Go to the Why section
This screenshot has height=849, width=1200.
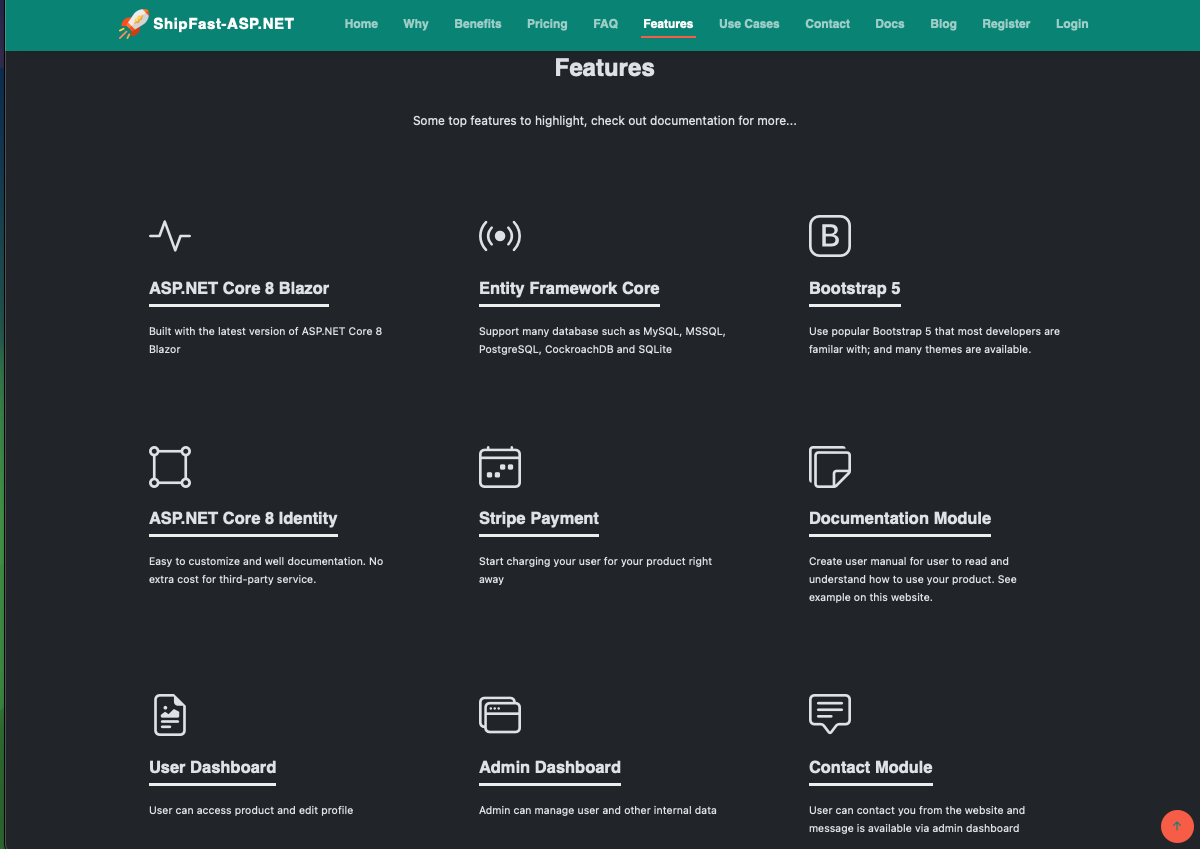(416, 24)
